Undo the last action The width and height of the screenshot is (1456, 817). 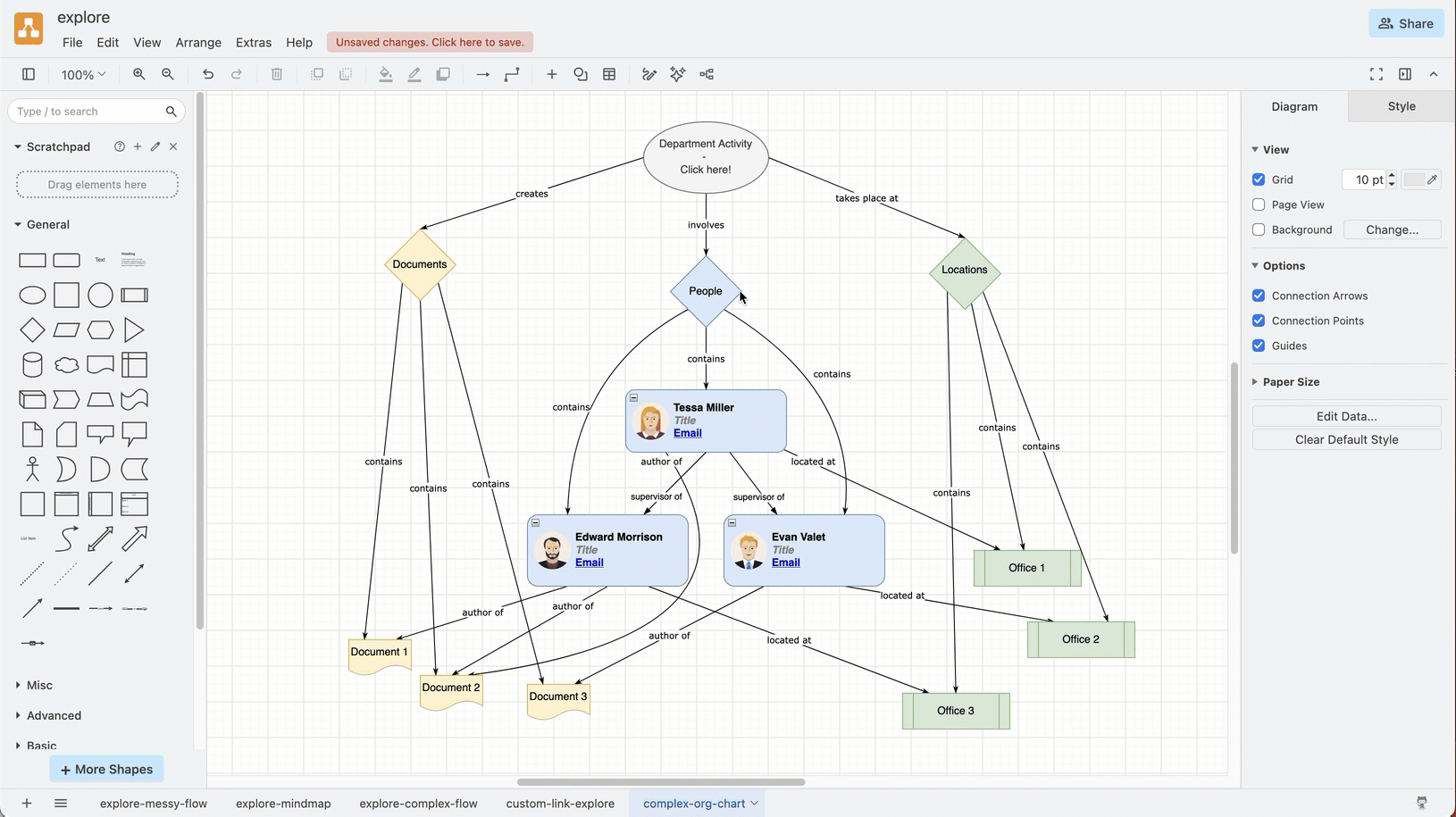tap(208, 74)
